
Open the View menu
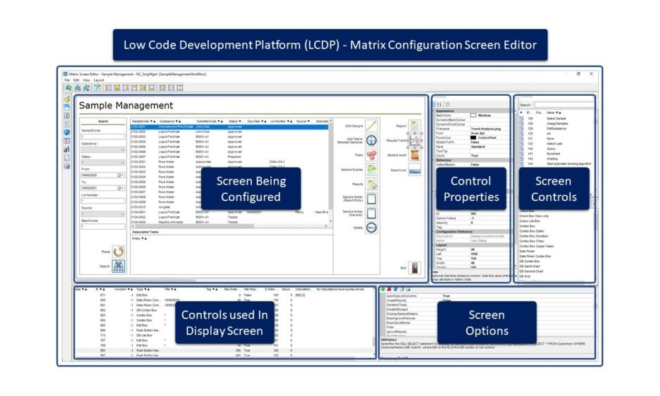coord(86,80)
